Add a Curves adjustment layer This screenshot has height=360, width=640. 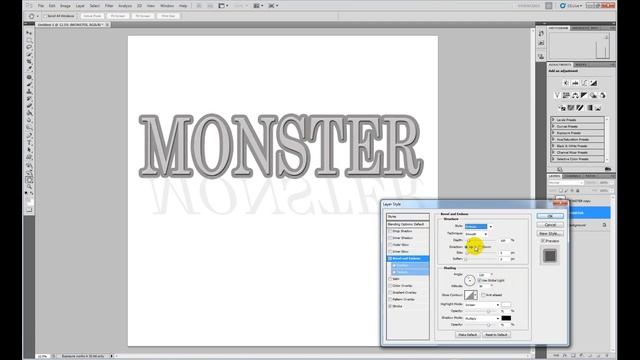tap(584, 83)
